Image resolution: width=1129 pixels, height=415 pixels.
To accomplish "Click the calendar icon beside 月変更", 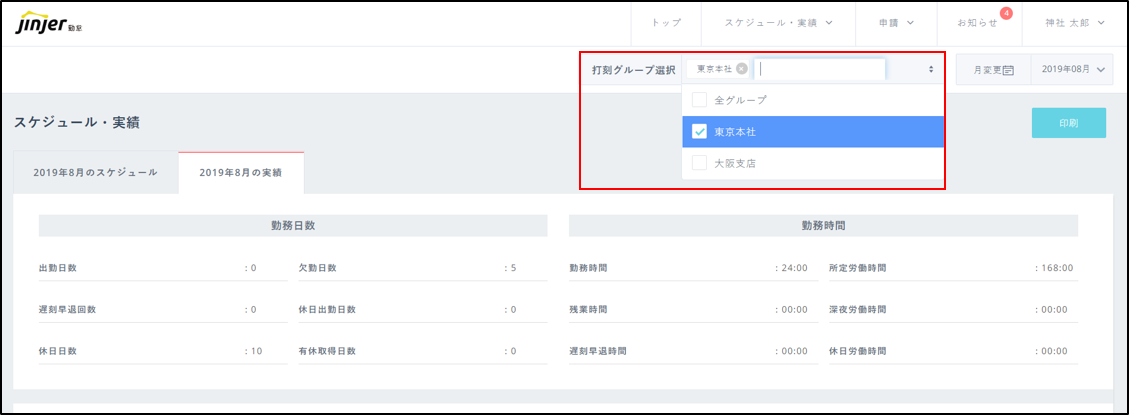I will (x=1008, y=70).
